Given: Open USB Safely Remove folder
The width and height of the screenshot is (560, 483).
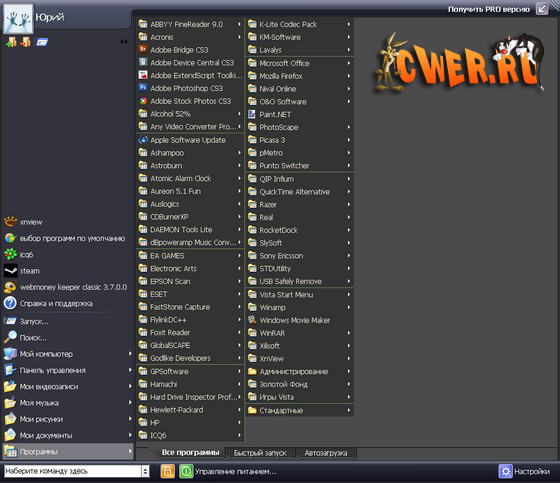Looking at the screenshot, I should point(300,281).
